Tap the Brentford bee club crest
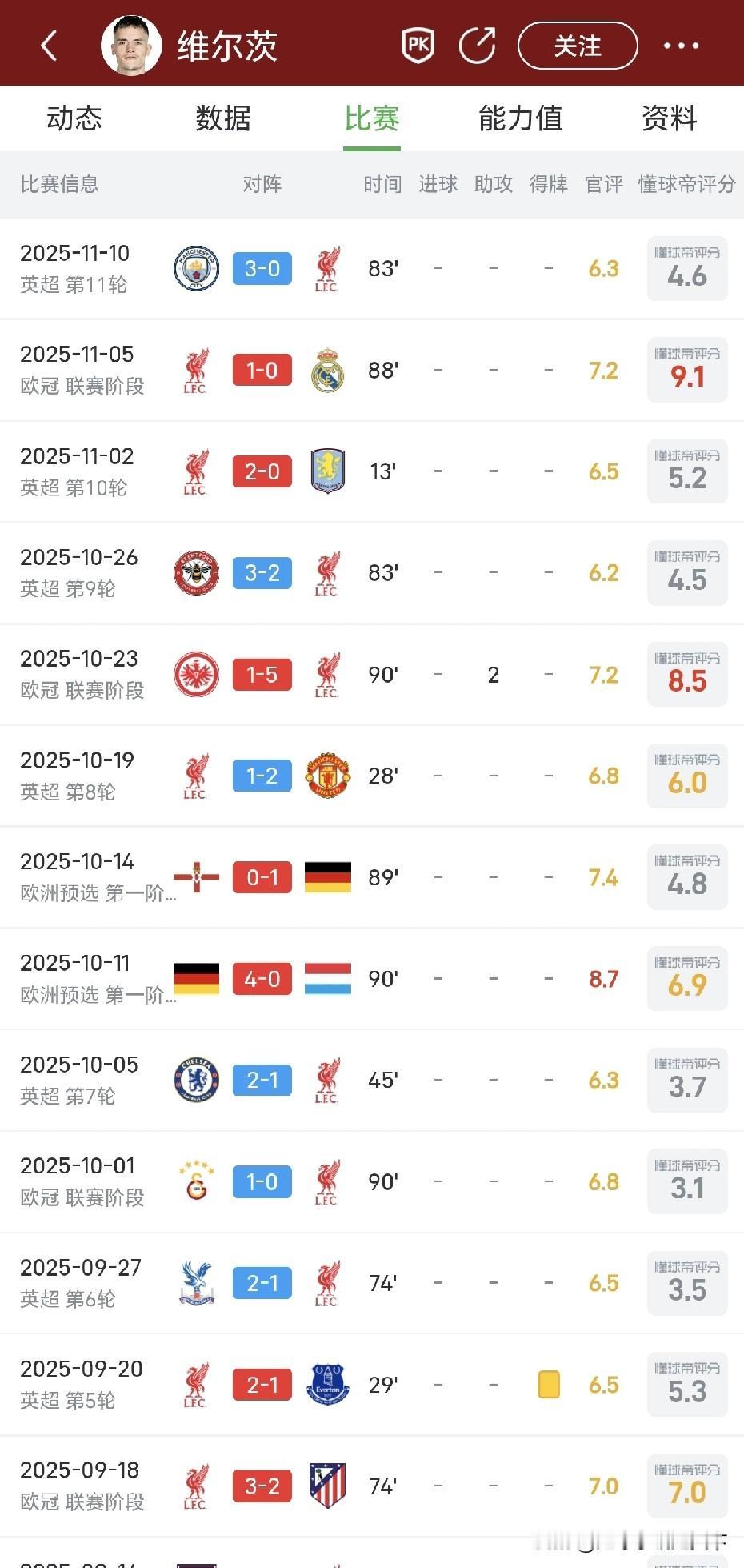This screenshot has height=1568, width=744. 196,573
